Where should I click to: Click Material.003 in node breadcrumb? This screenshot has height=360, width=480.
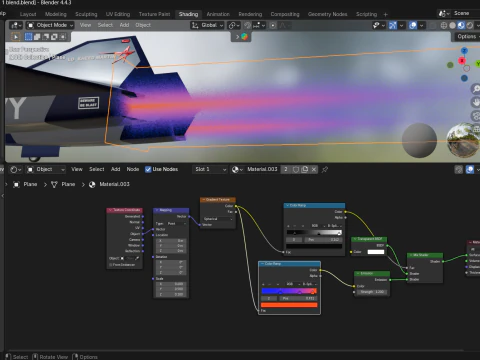[110, 184]
